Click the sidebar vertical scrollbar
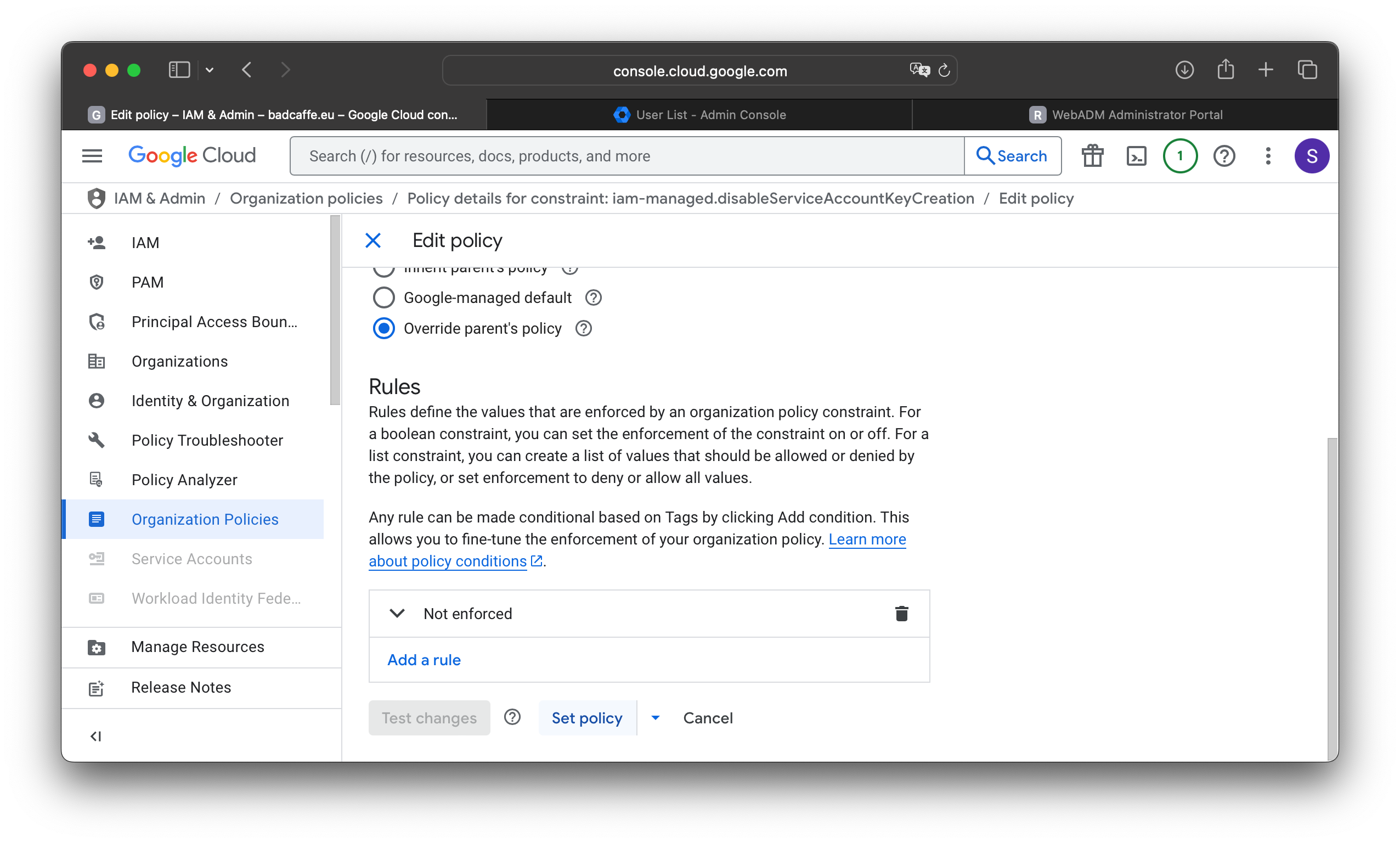Viewport: 1400px width, 843px height. click(335, 310)
